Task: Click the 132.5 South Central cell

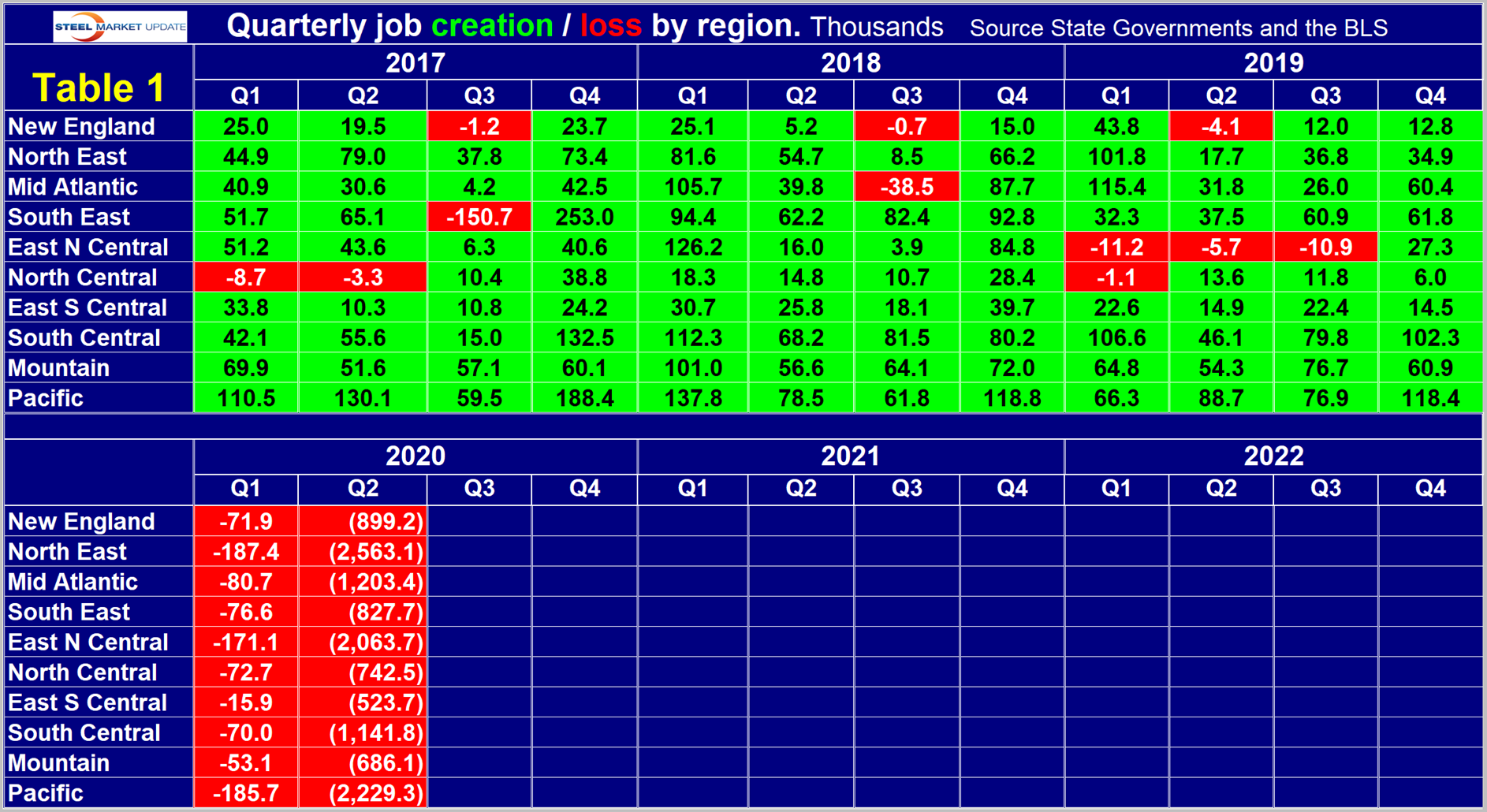Action: [x=584, y=337]
